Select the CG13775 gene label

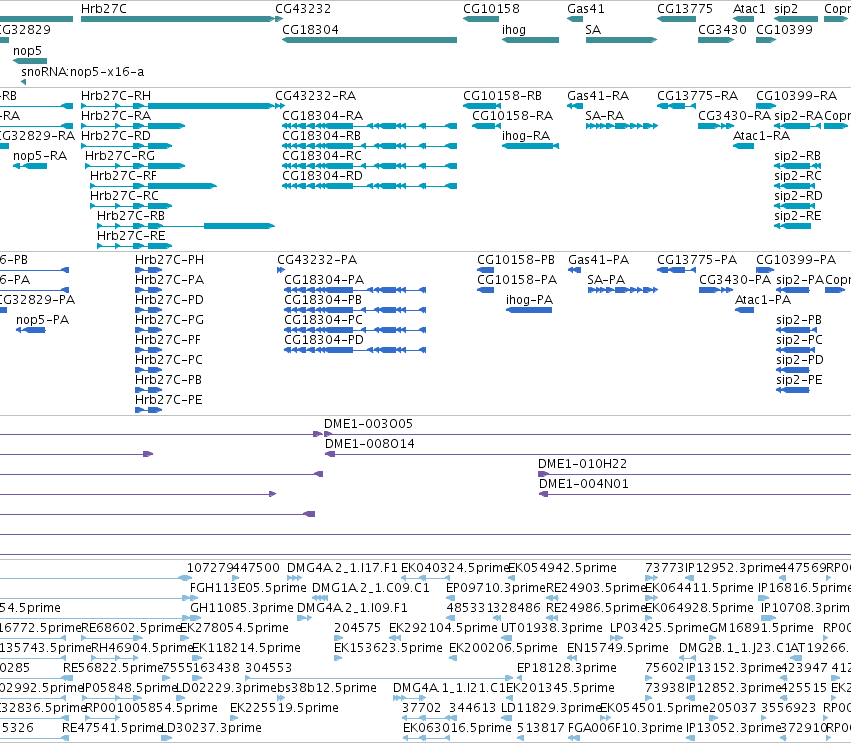click(x=685, y=9)
